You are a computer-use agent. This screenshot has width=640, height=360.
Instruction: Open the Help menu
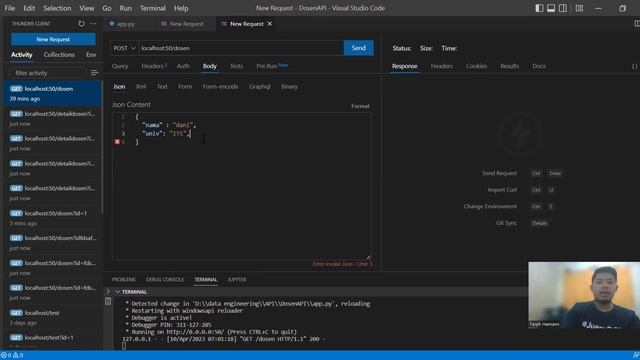tap(181, 8)
